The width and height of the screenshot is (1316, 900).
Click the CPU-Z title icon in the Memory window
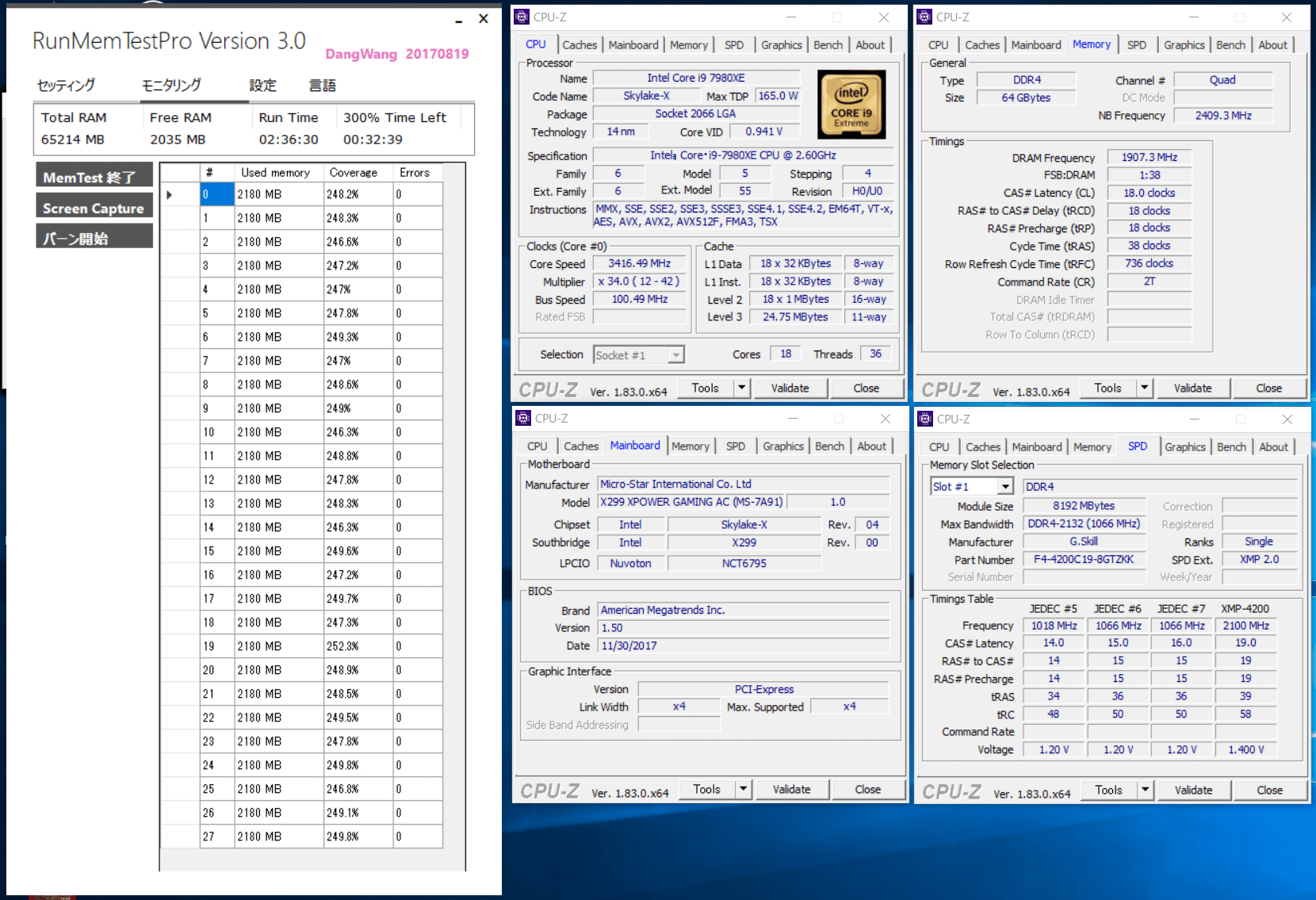(x=924, y=17)
